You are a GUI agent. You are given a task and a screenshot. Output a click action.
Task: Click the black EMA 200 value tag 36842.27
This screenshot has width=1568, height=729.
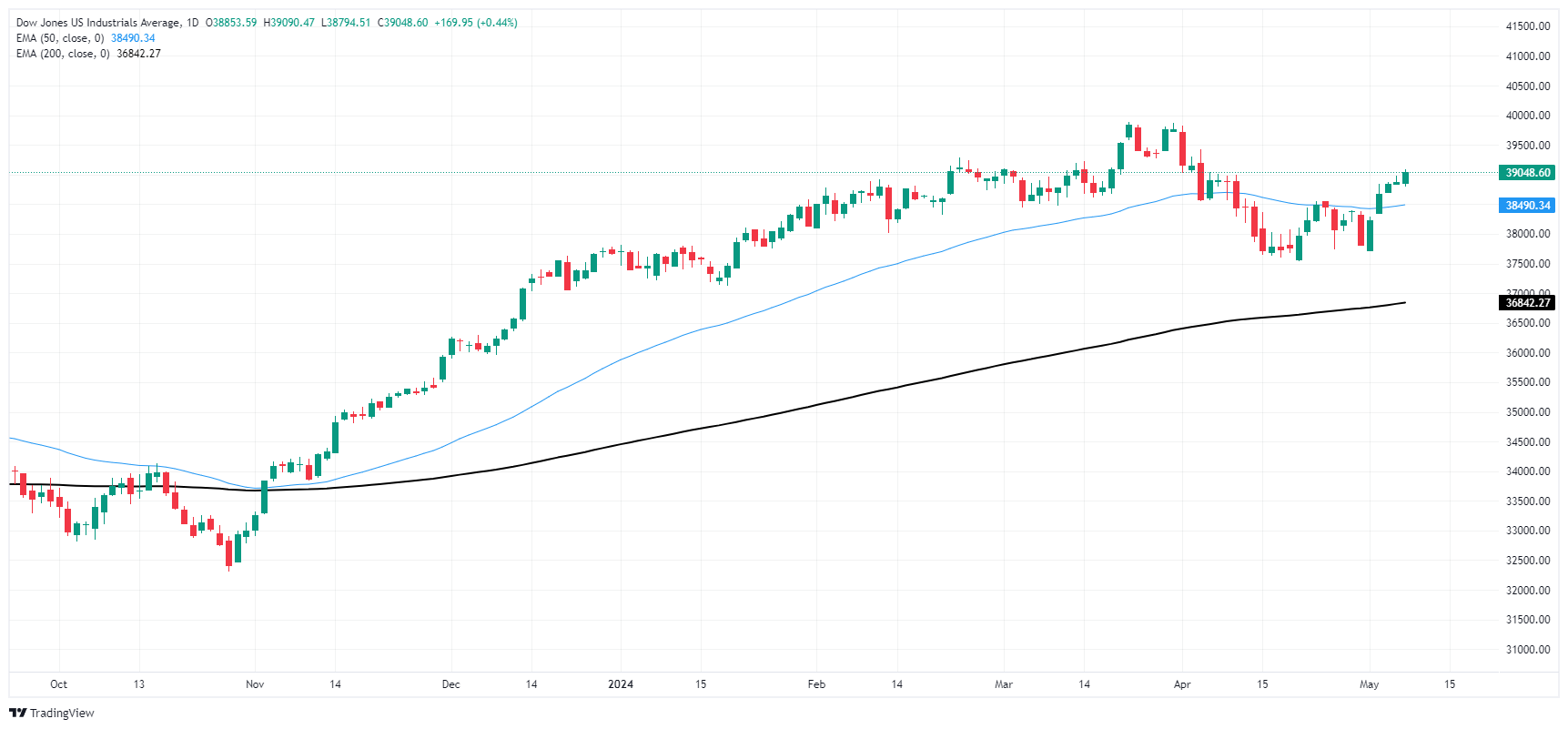point(1527,303)
